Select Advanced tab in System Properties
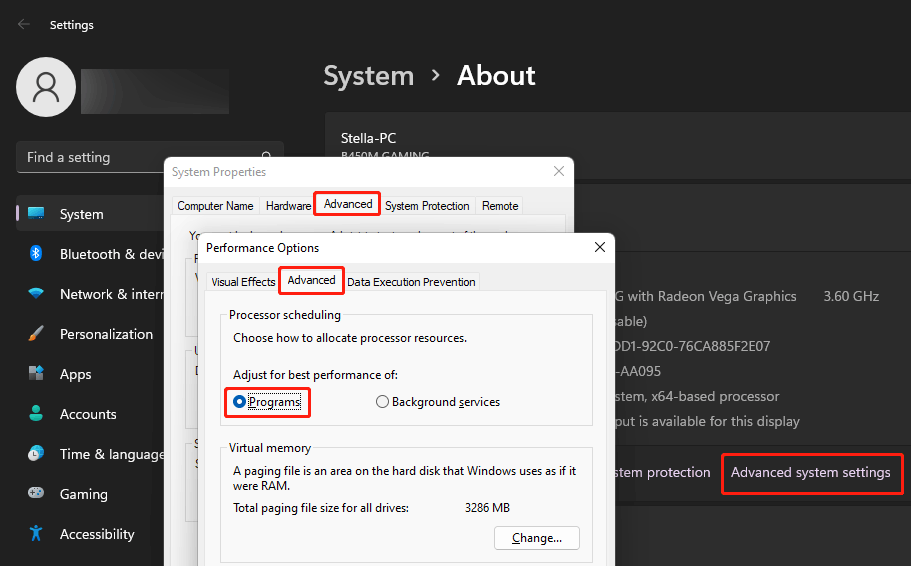The height and width of the screenshot is (566, 911). click(x=347, y=204)
